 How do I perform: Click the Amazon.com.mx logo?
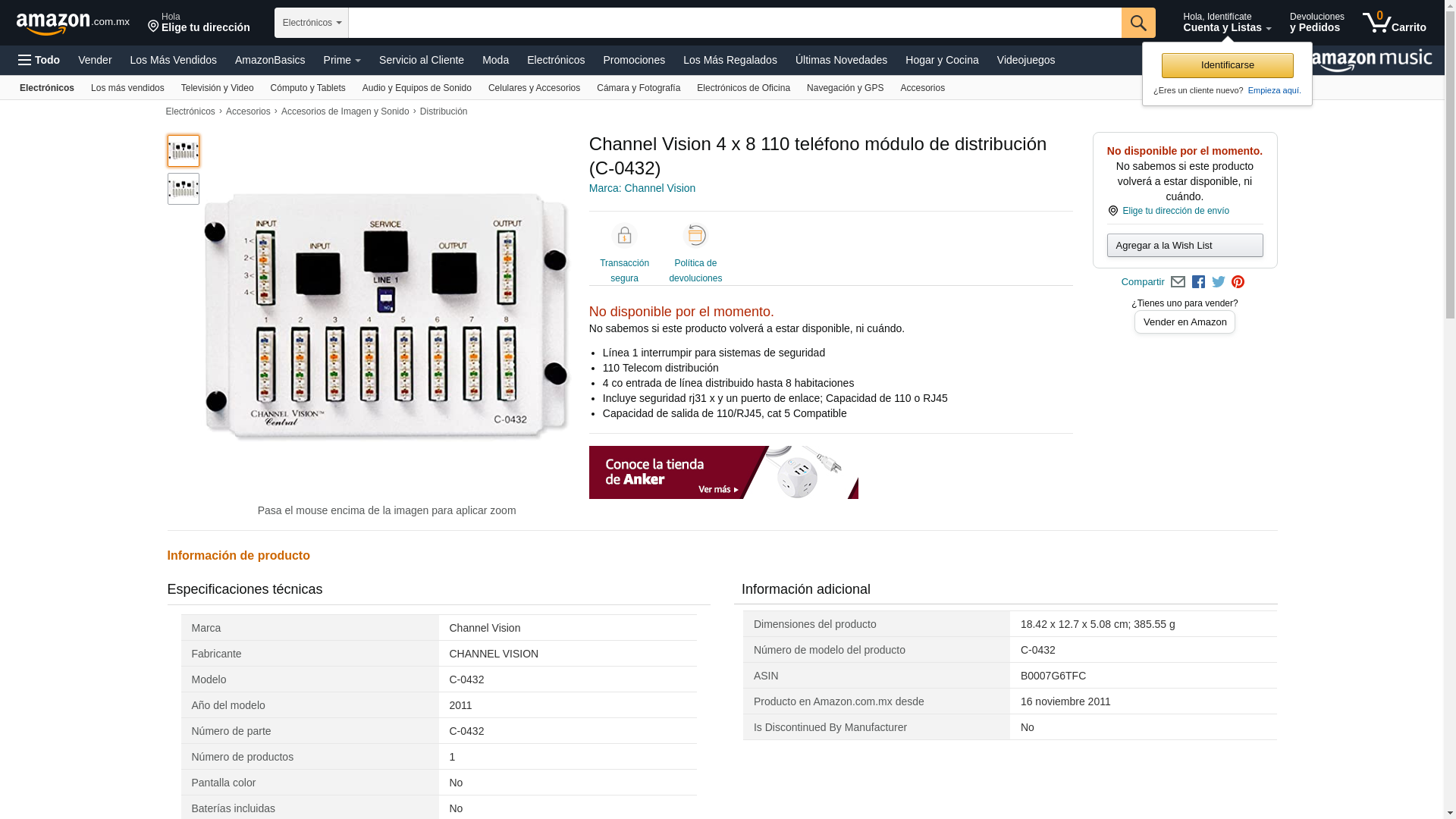[x=73, y=24]
